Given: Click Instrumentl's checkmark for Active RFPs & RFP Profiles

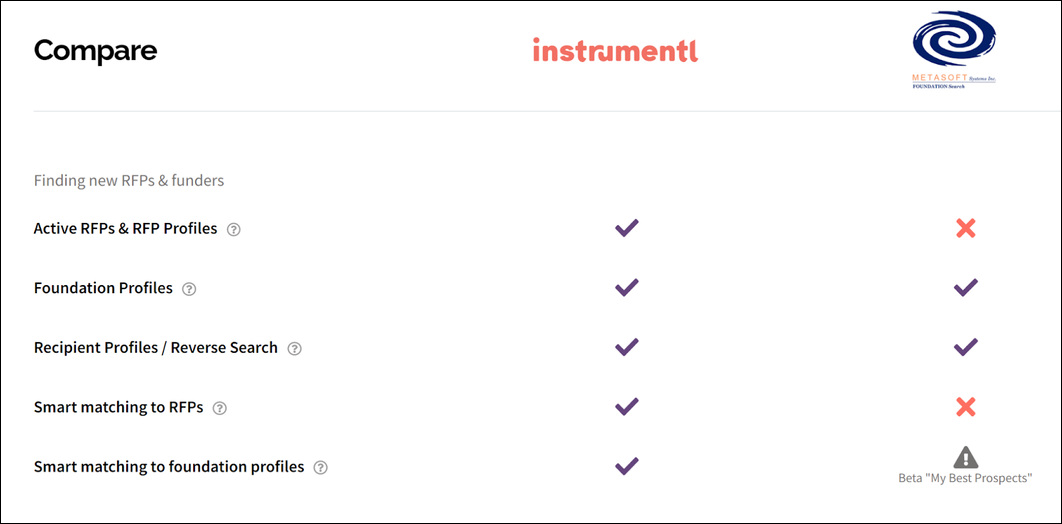Looking at the screenshot, I should (626, 228).
